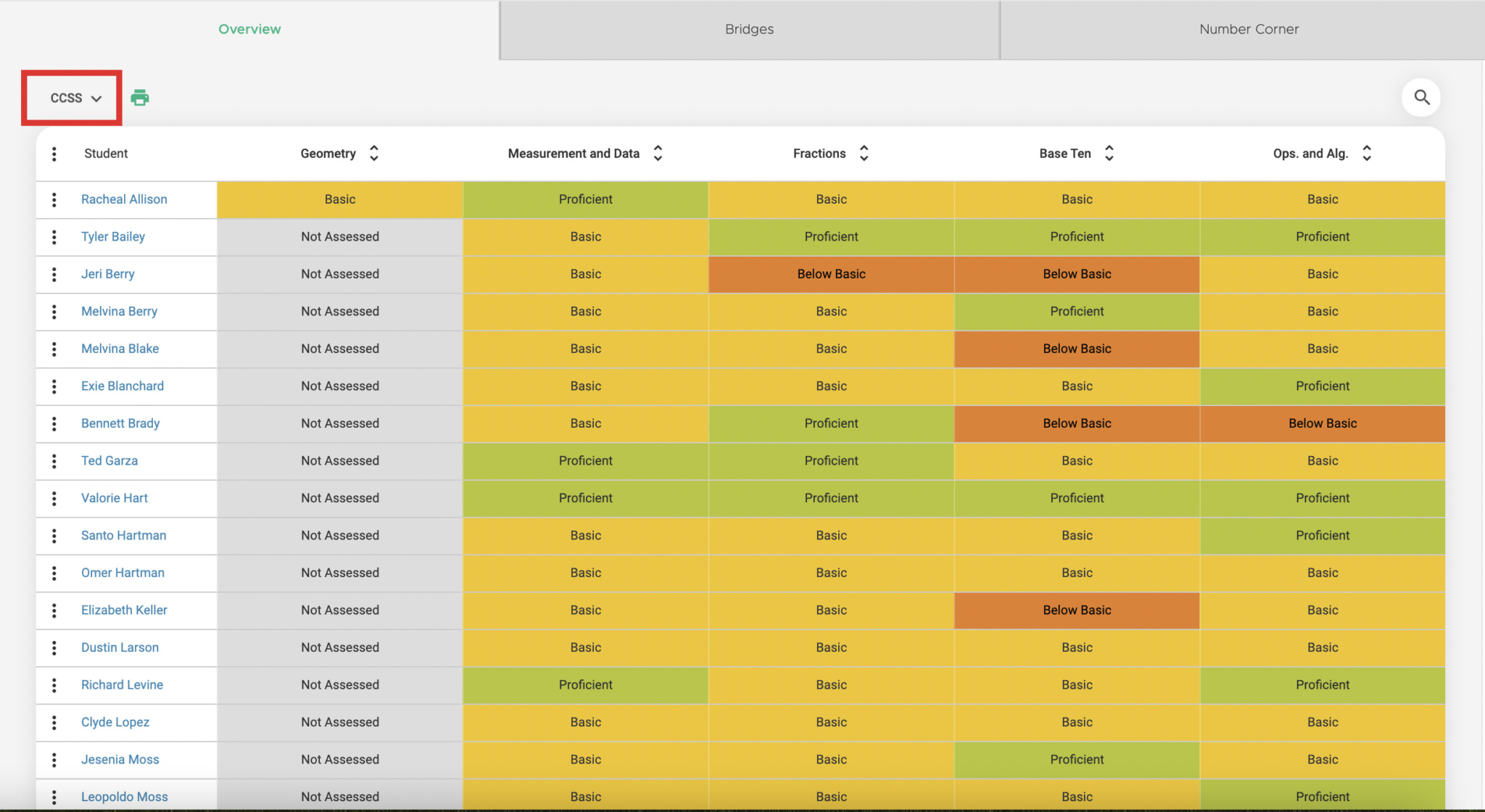
Task: Sort by the Base Ten column arrows
Action: (x=1109, y=153)
